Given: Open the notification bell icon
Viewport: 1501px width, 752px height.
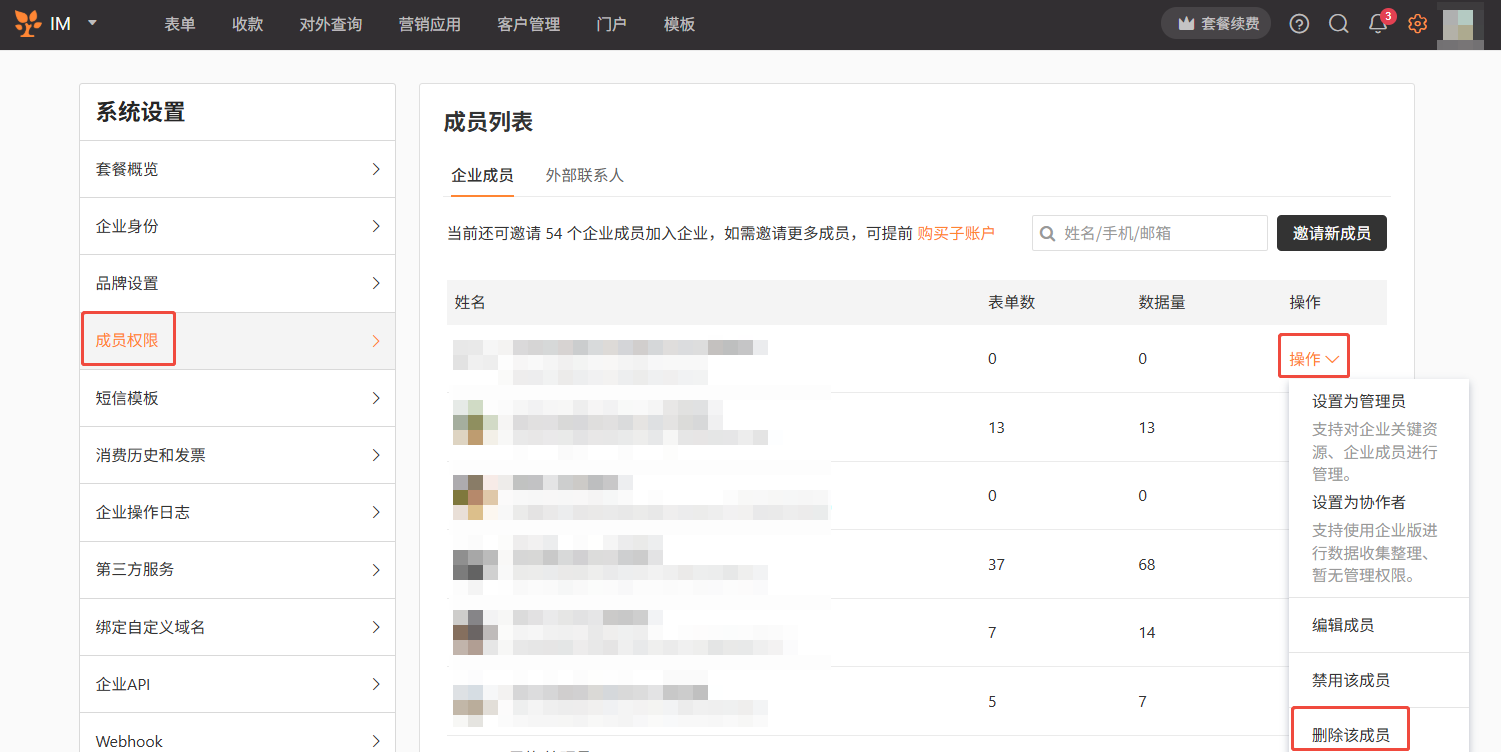Looking at the screenshot, I should (1378, 24).
